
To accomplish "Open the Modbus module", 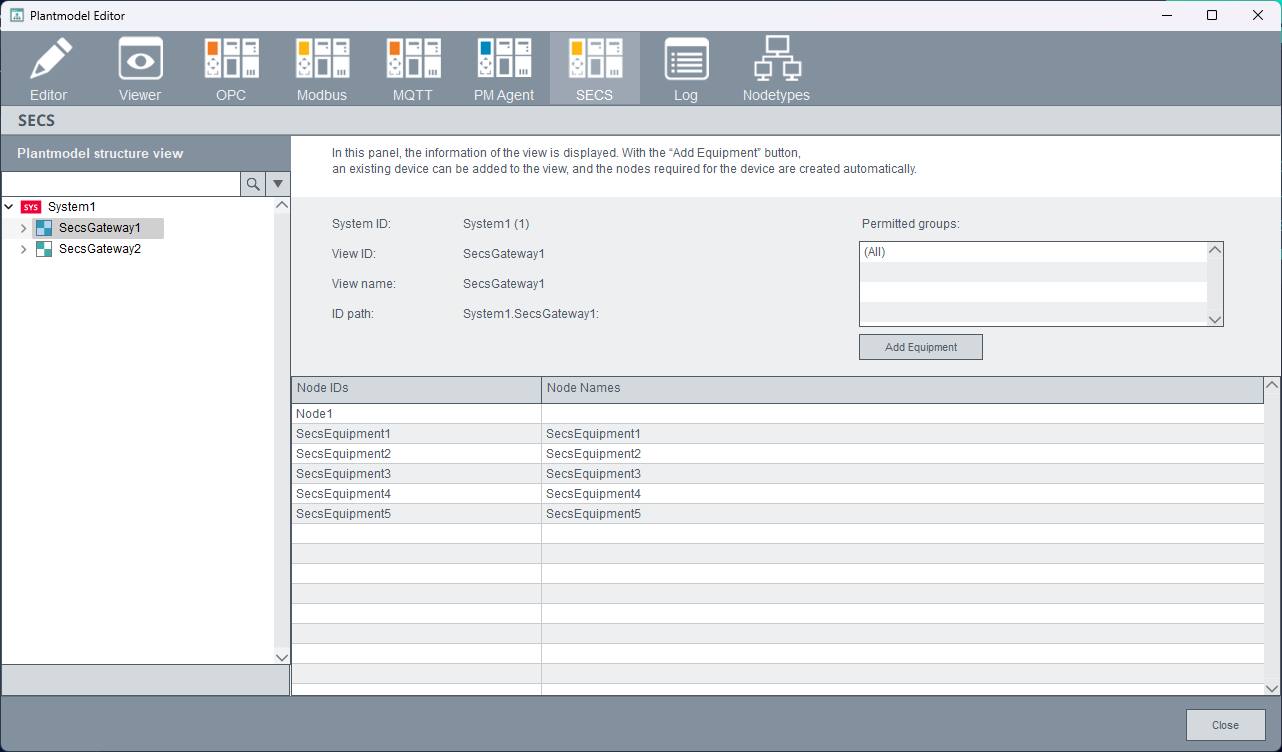I will pyautogui.click(x=322, y=68).
